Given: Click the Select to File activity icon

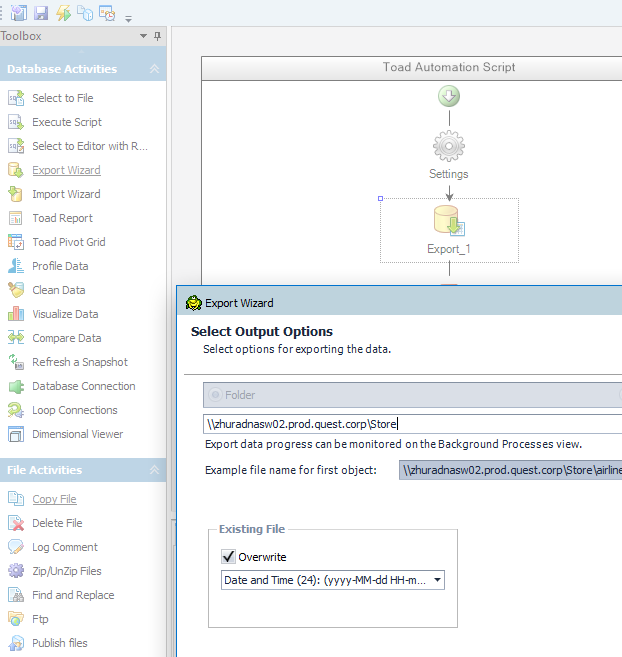Looking at the screenshot, I should click(x=16, y=98).
